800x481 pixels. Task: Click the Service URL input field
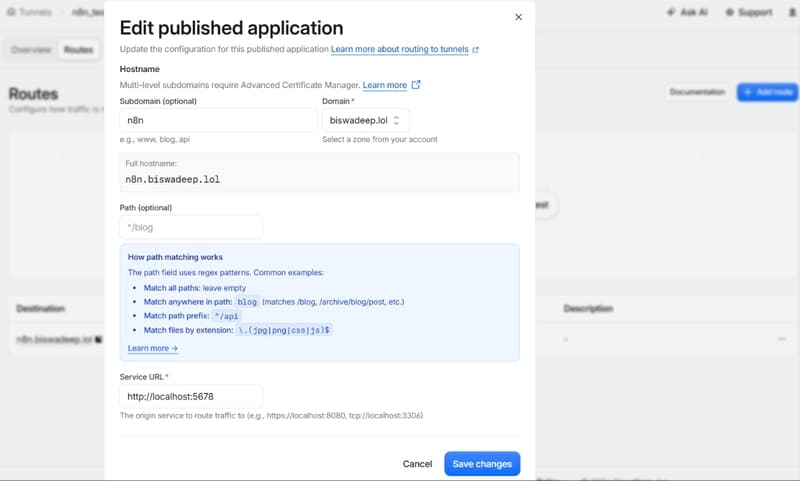[x=191, y=396]
